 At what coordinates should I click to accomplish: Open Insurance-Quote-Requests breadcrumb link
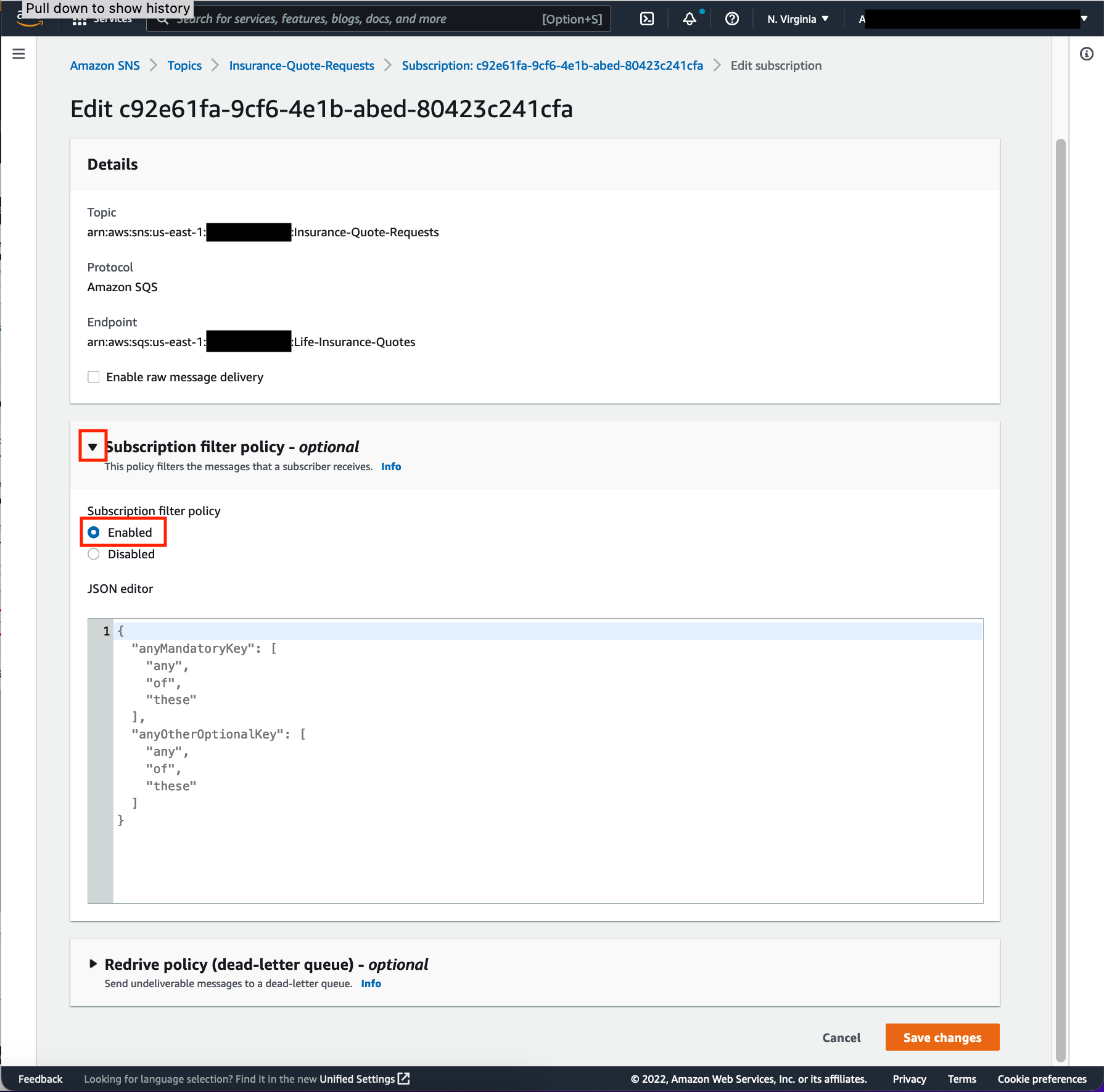click(302, 65)
